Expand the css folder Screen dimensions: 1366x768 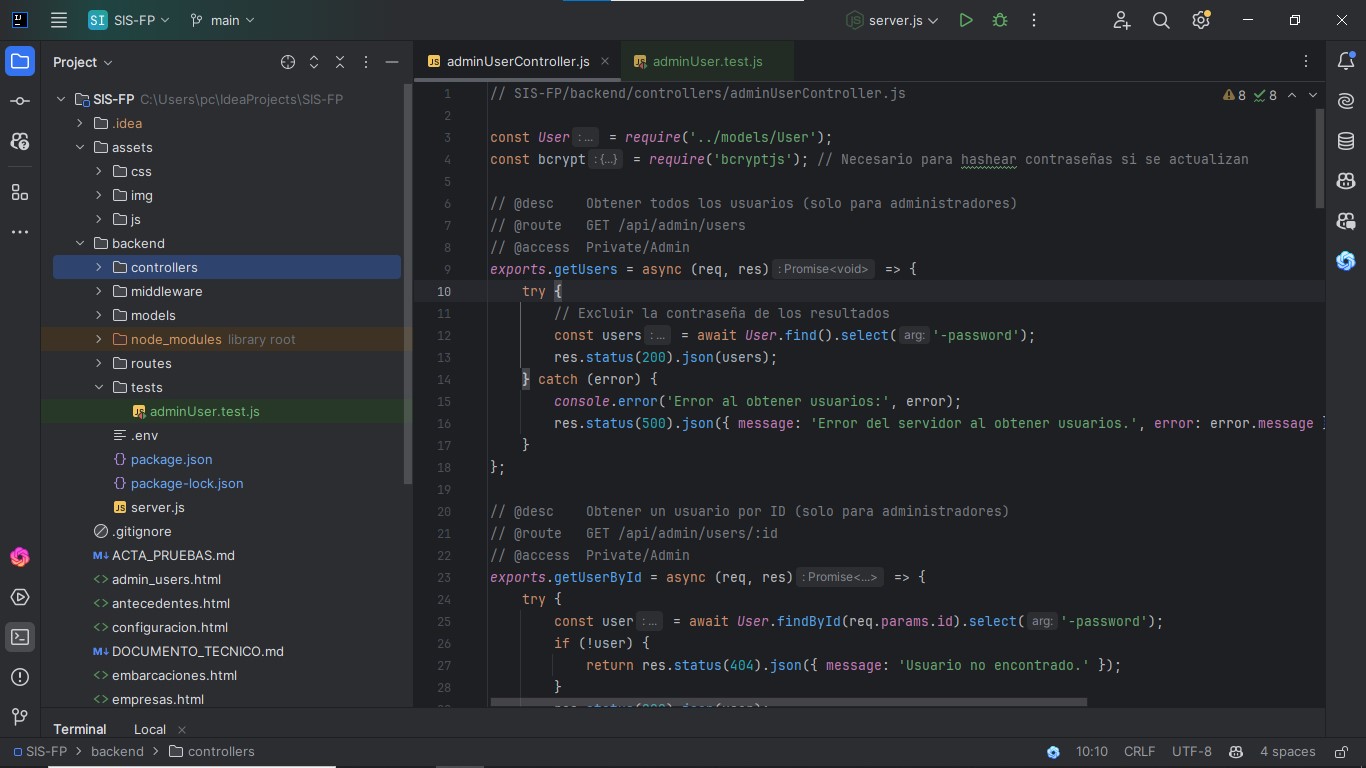click(x=99, y=171)
